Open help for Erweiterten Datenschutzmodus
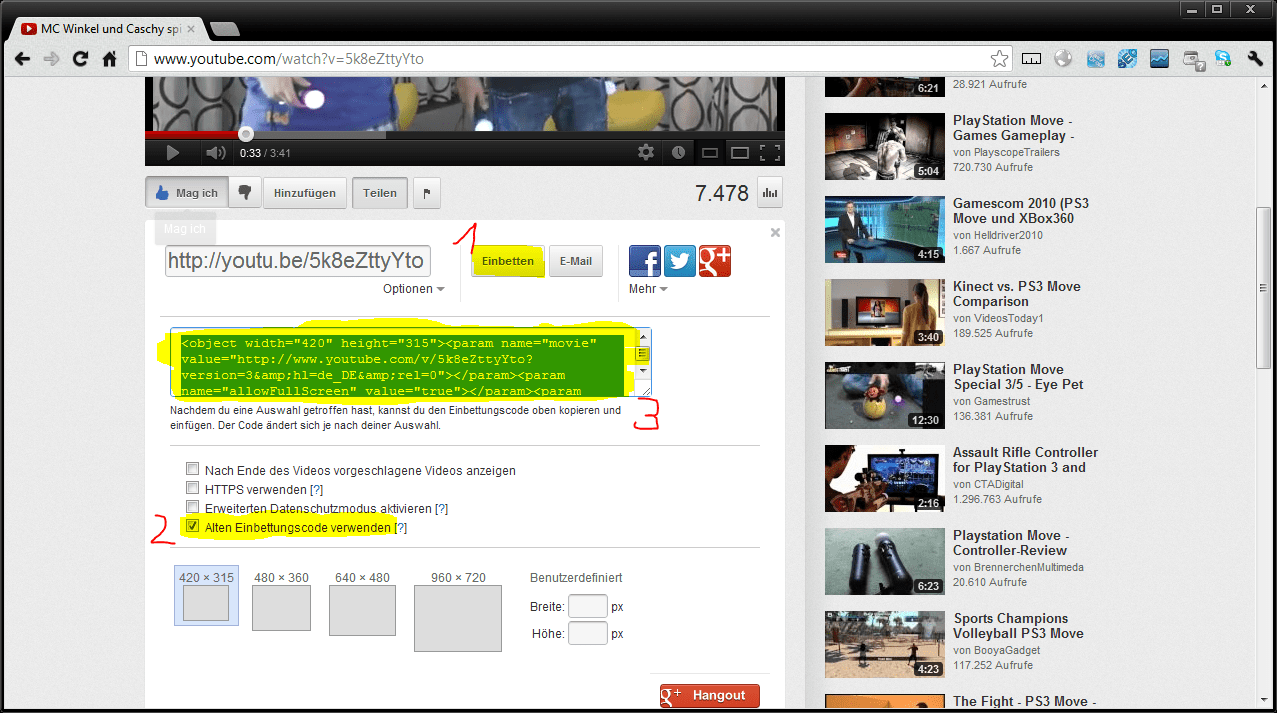Image resolution: width=1277 pixels, height=713 pixels. (x=441, y=508)
